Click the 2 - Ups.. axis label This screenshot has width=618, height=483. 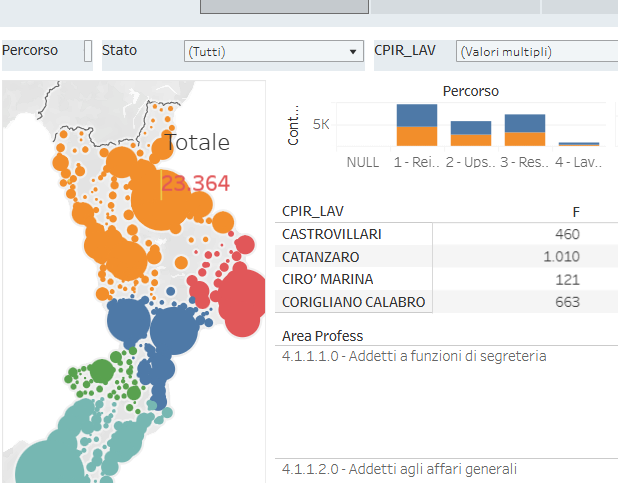tap(471, 162)
